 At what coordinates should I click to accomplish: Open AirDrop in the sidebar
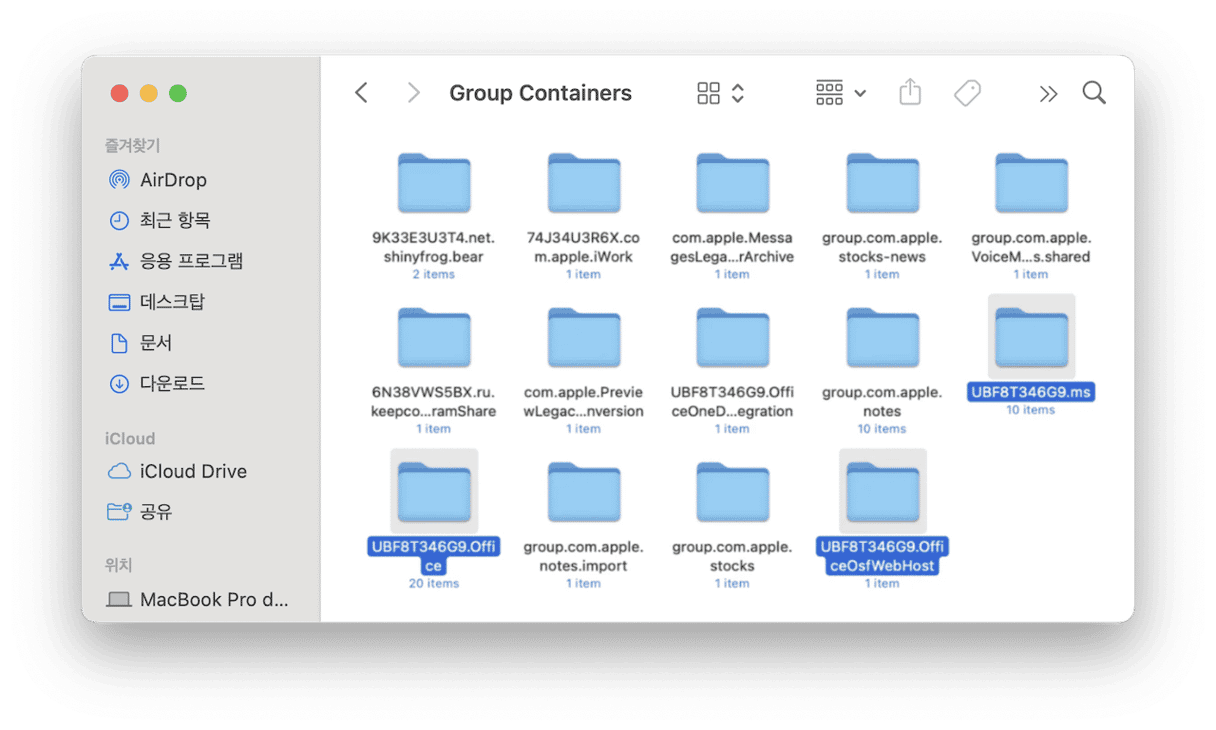pyautogui.click(x=157, y=180)
